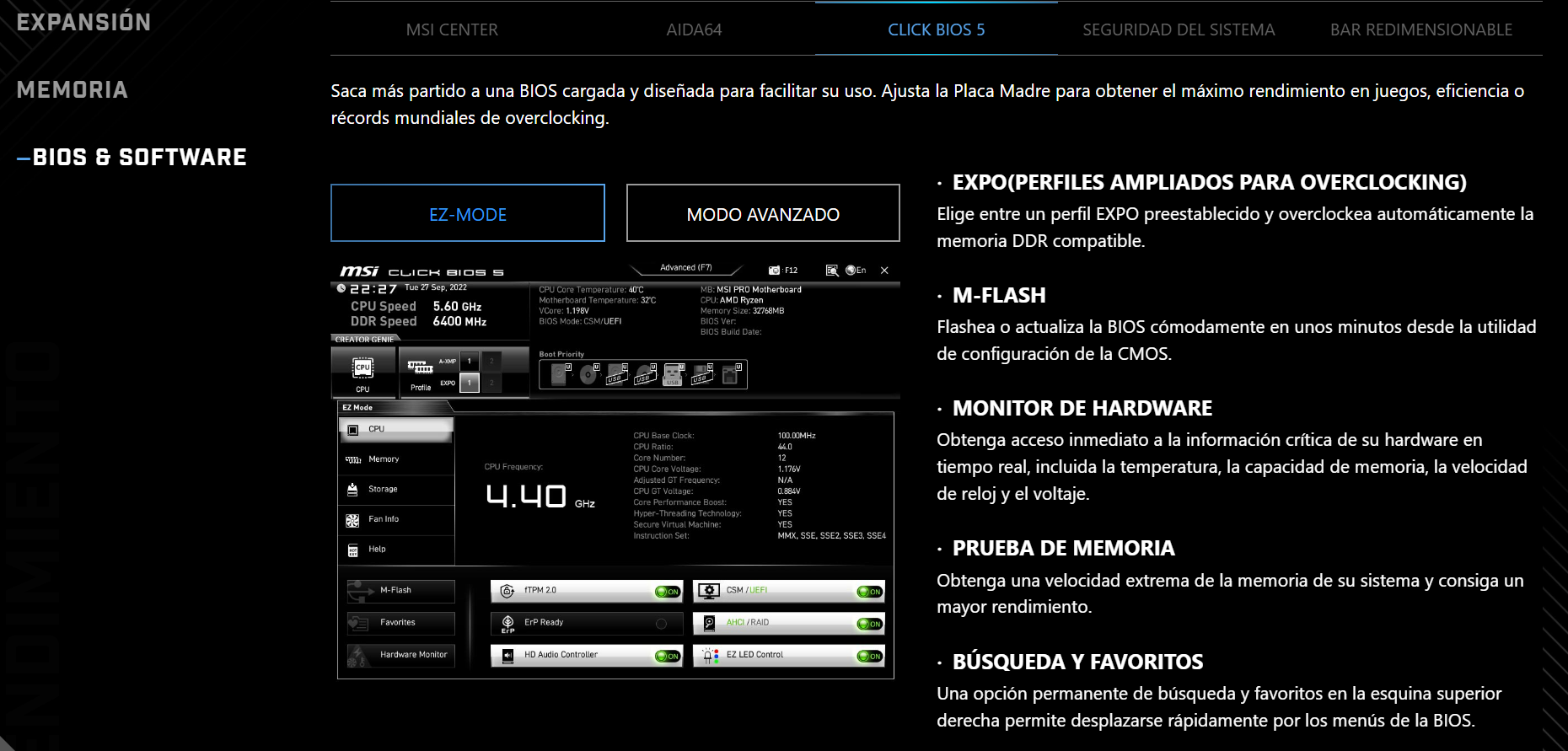
Task: Select A-XMP profile 1
Action: click(470, 361)
